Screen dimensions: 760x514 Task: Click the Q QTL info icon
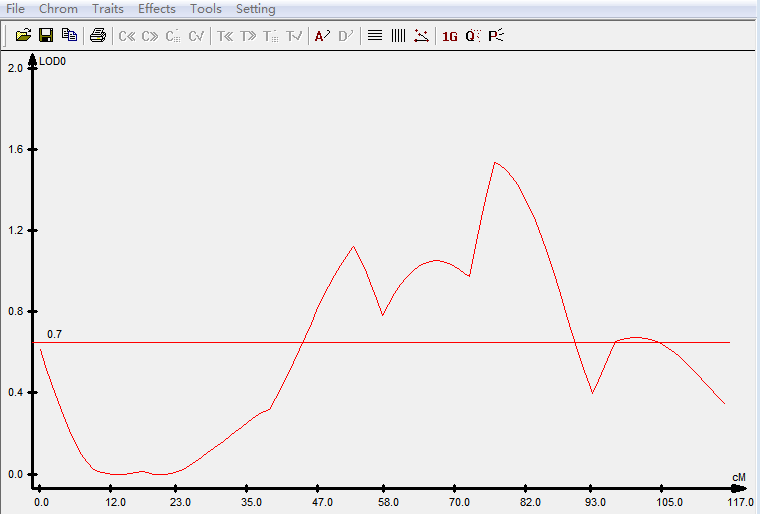click(x=473, y=36)
